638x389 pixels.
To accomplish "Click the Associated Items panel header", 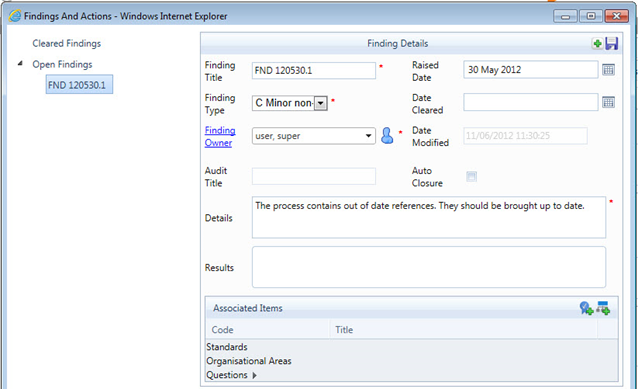I will tap(411, 308).
